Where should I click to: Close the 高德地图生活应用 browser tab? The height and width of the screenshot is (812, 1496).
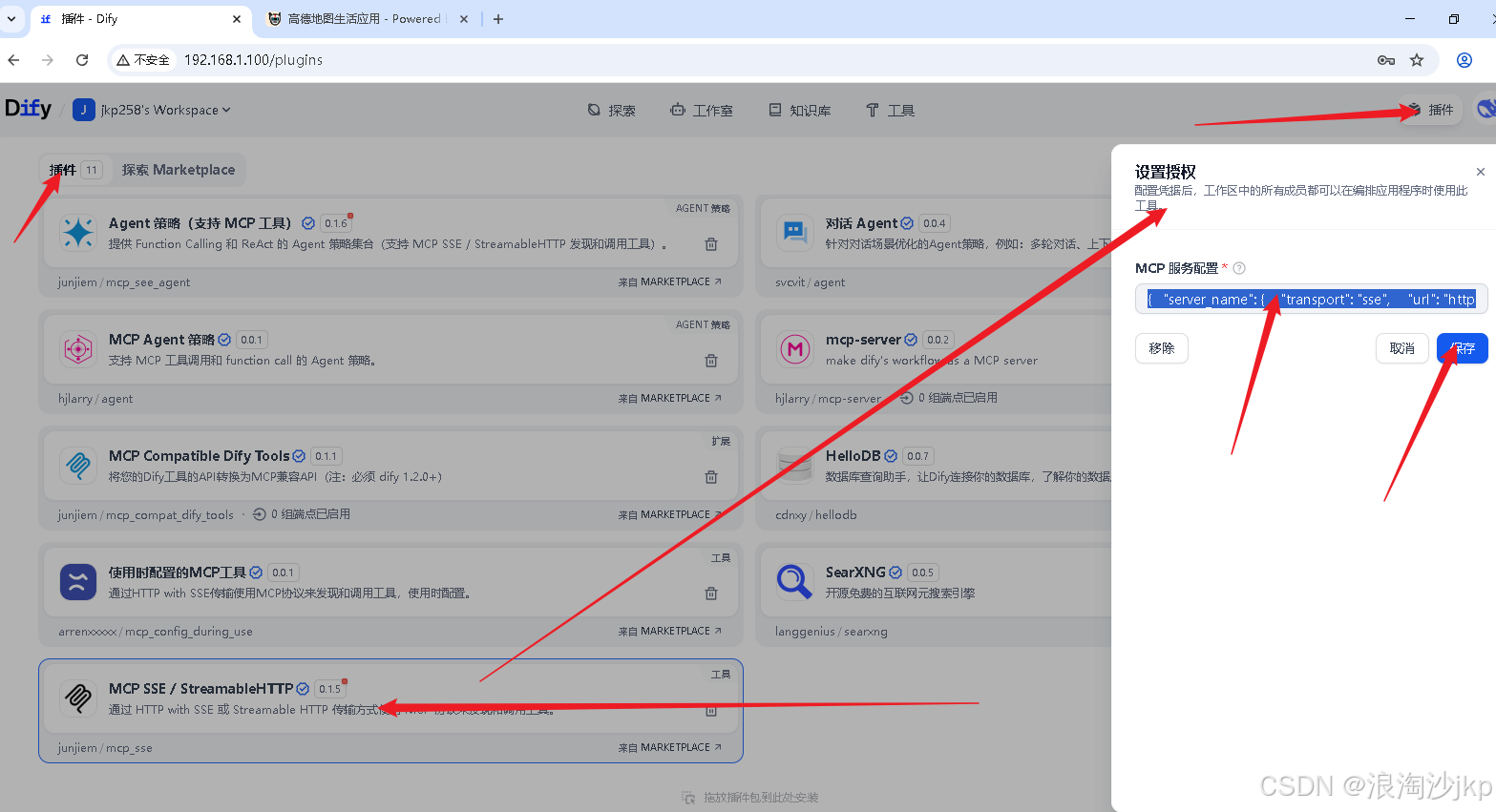click(464, 19)
